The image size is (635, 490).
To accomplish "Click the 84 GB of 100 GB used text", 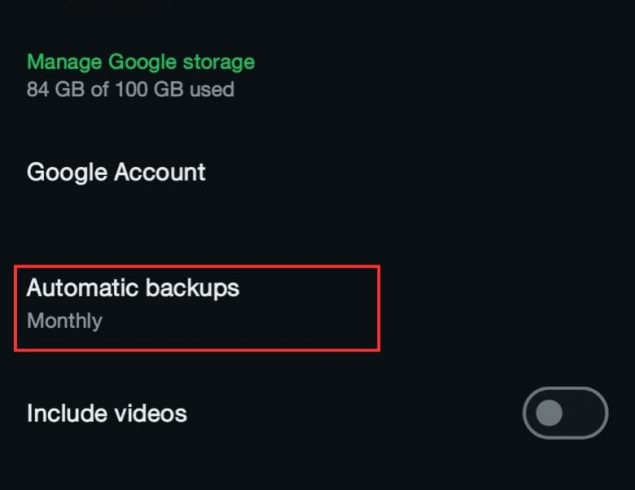I will coord(130,89).
